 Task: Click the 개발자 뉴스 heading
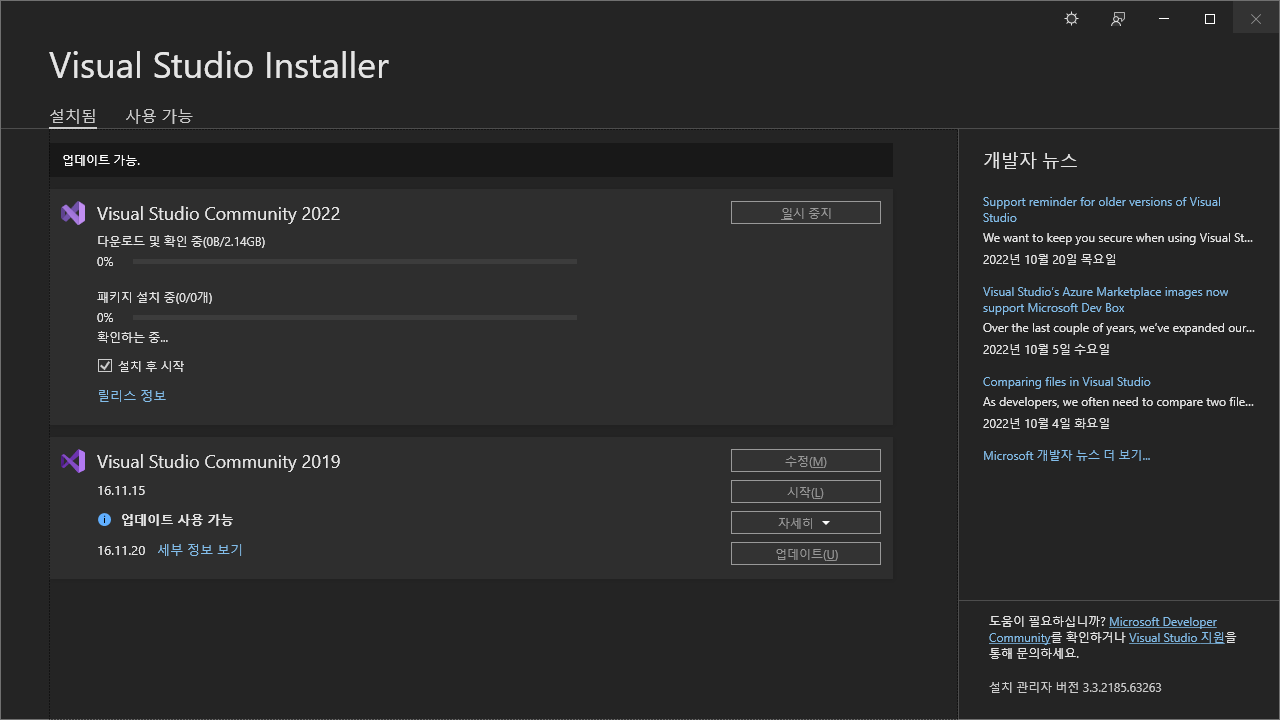tap(1030, 161)
